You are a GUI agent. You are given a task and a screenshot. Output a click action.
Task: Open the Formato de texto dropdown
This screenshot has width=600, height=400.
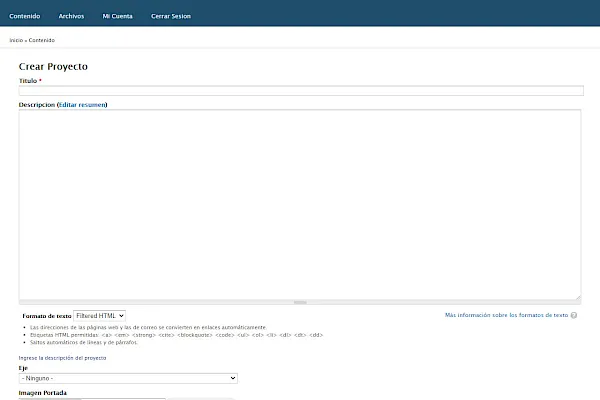[99, 316]
